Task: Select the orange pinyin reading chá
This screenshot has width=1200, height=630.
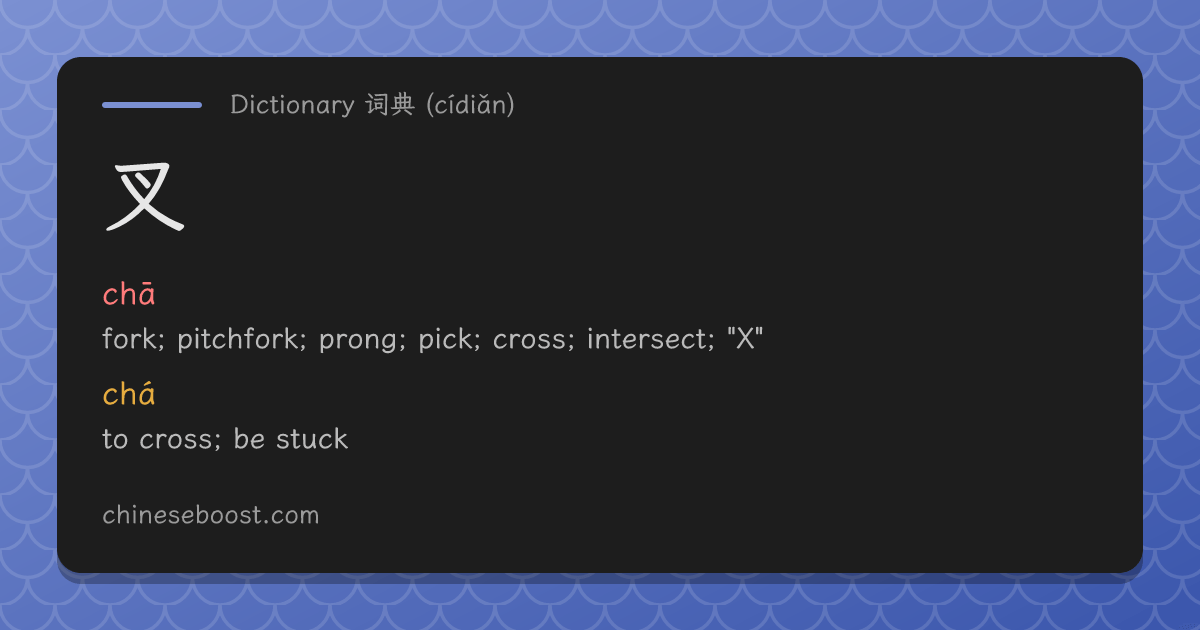Action: click(x=129, y=395)
